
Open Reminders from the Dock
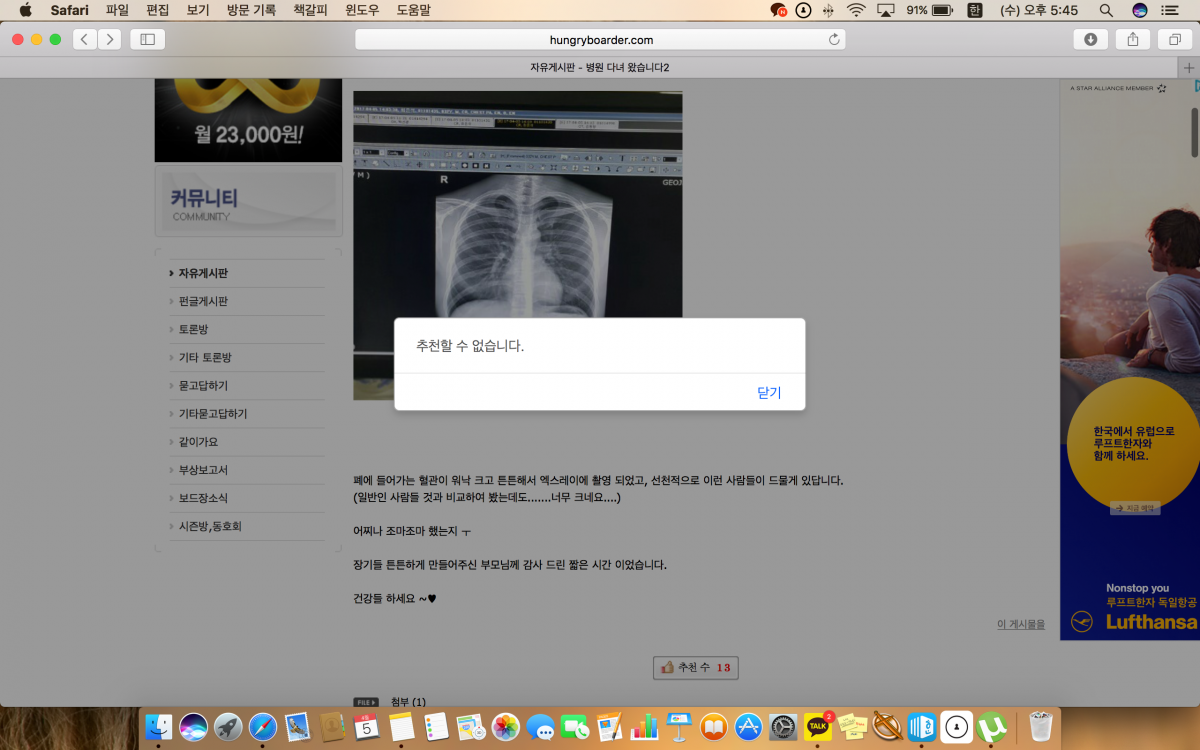tap(436, 727)
